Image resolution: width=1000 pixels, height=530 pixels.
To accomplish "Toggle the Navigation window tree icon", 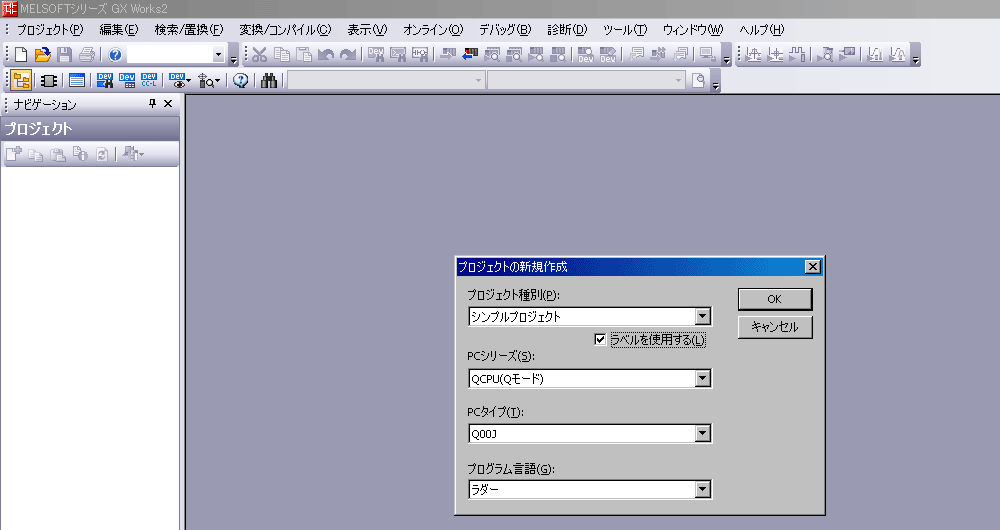I will point(21,80).
